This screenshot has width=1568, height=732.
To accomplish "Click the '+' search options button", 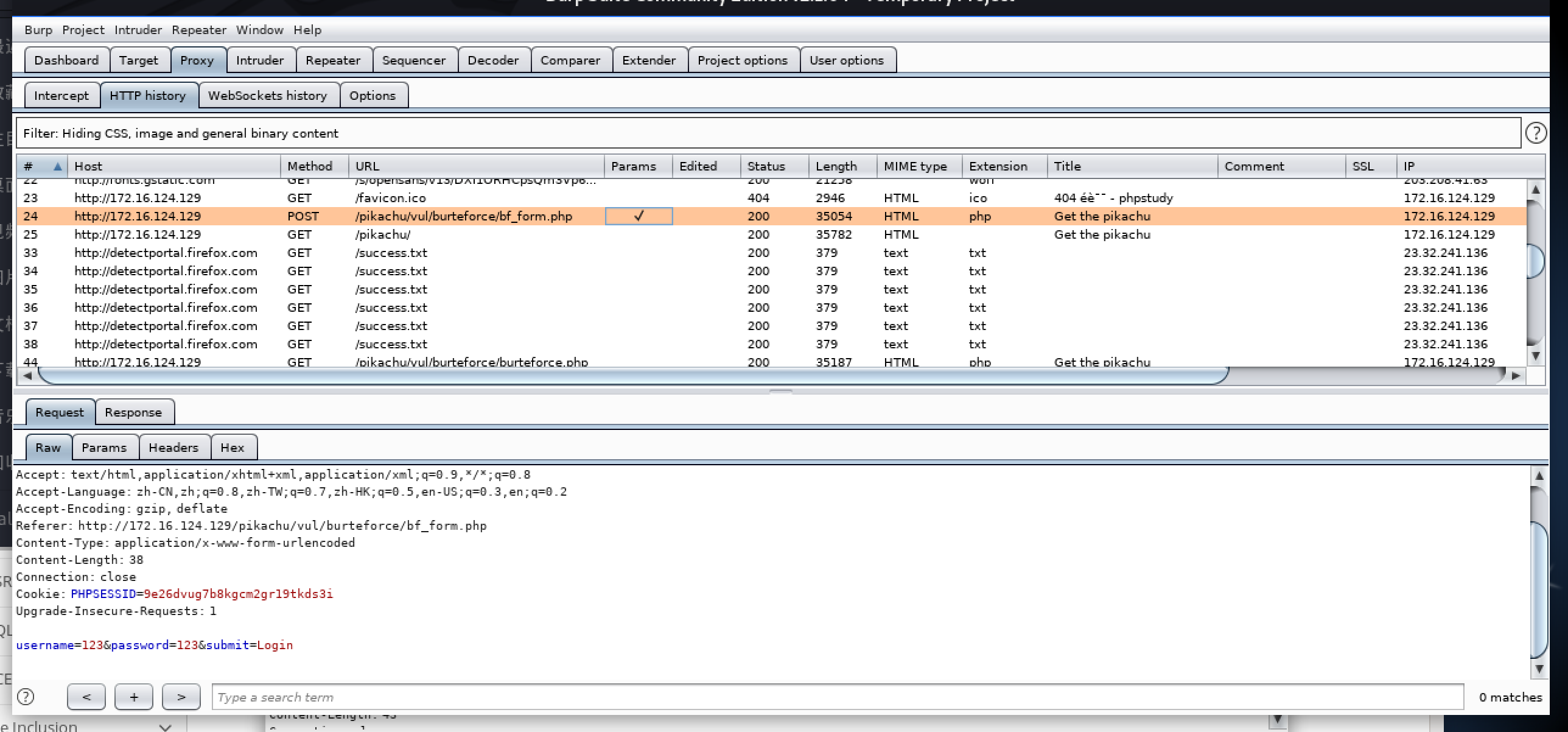I will coord(134,697).
